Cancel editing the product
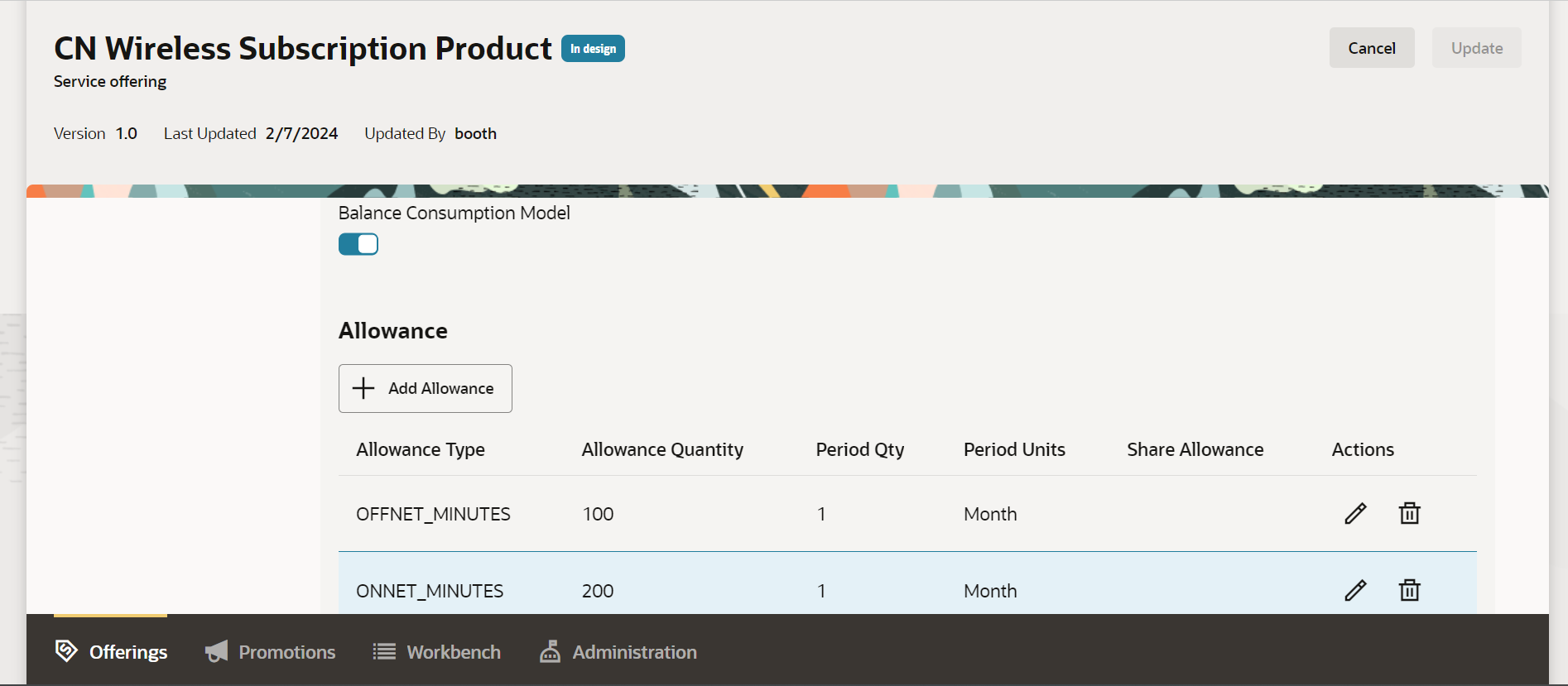 tap(1371, 48)
